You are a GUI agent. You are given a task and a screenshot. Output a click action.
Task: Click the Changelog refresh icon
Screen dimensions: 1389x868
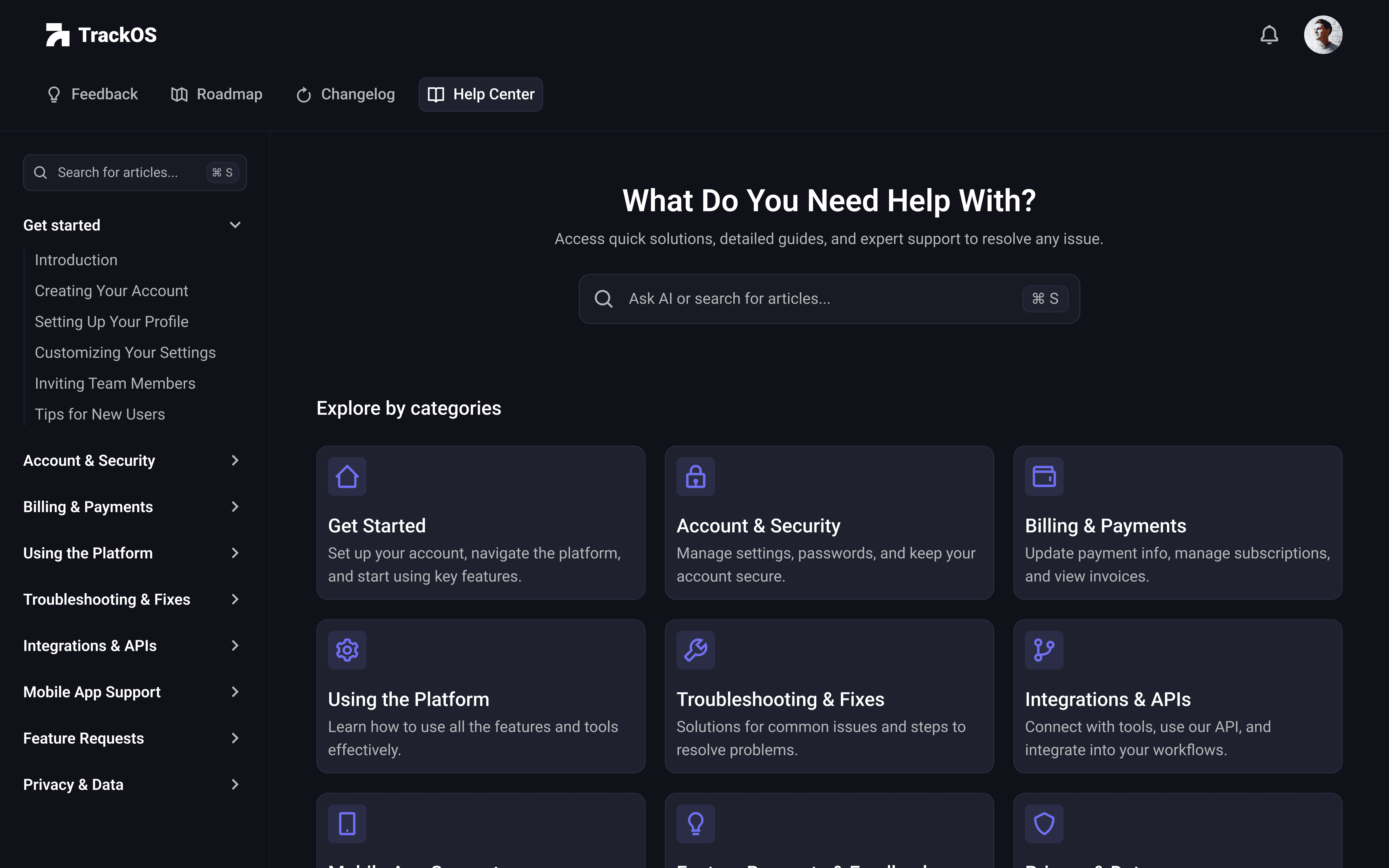(x=304, y=95)
